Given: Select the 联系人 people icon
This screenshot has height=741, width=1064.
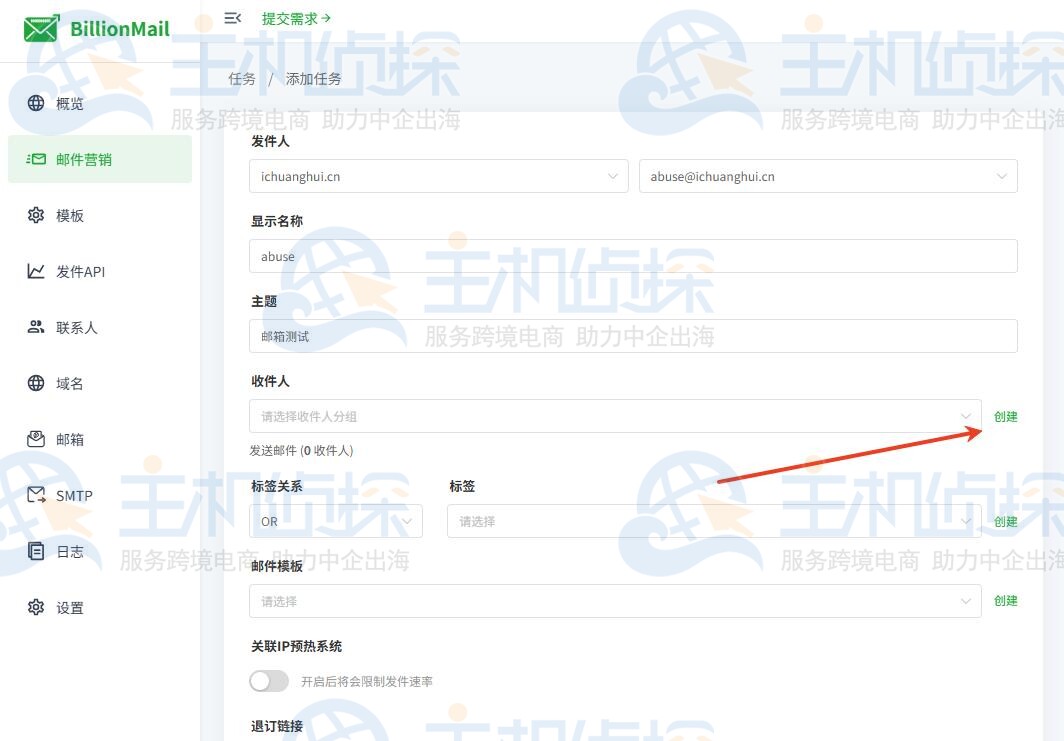Looking at the screenshot, I should (x=36, y=327).
